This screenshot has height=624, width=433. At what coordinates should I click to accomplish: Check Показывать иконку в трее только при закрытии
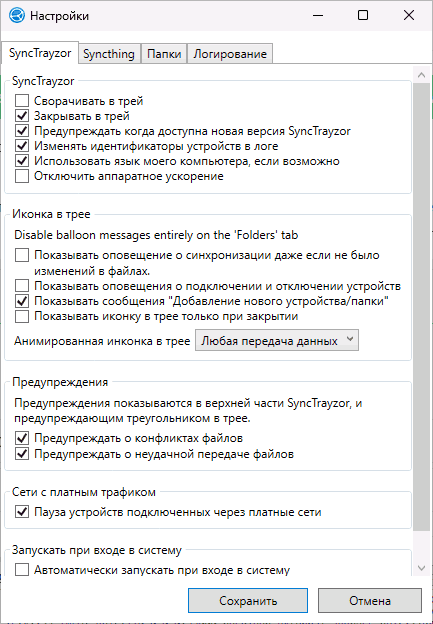pyautogui.click(x=22, y=316)
